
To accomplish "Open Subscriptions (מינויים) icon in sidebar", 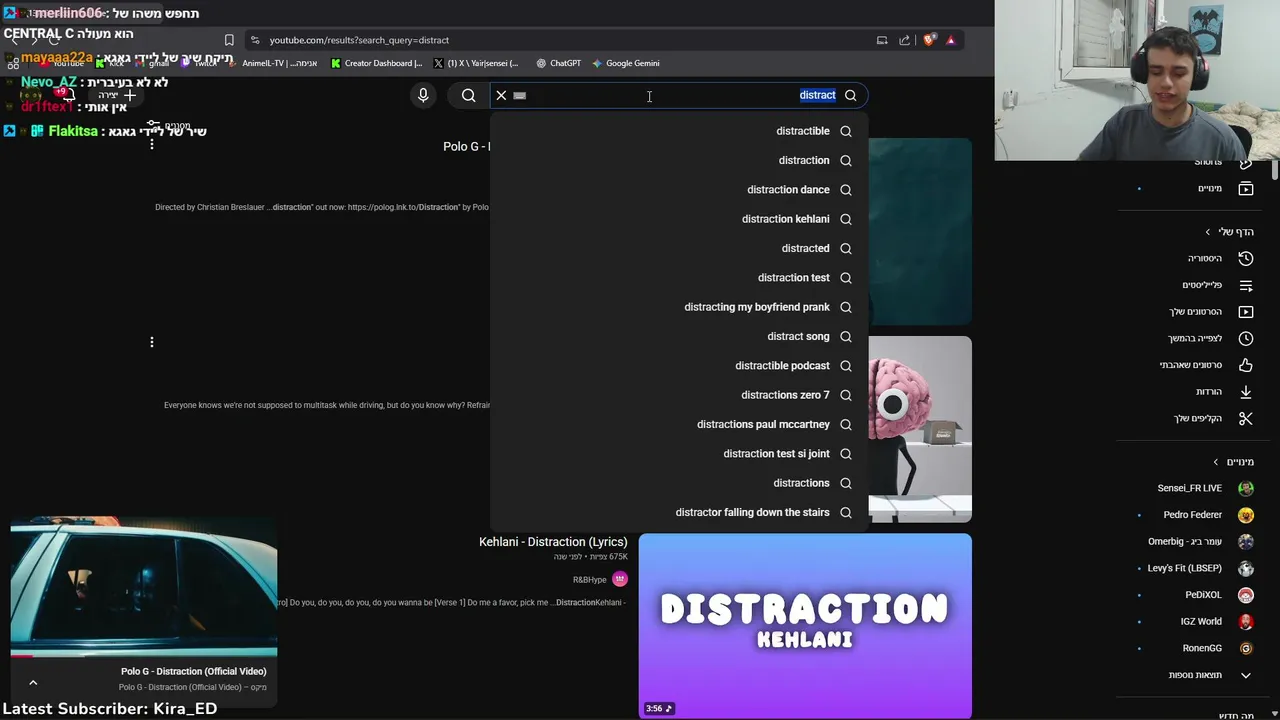I will (1246, 188).
